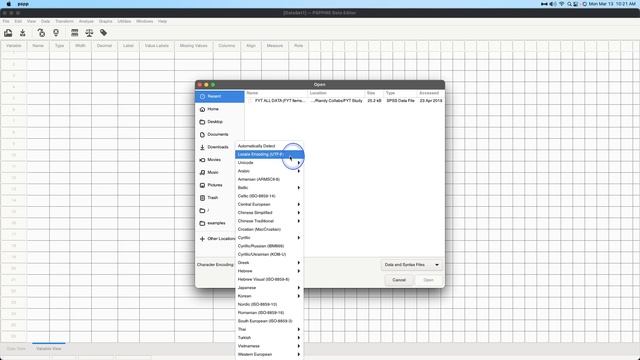Click the Apple menu icon
Screen dimensions: 640x360
pyautogui.click(x=9, y=4)
